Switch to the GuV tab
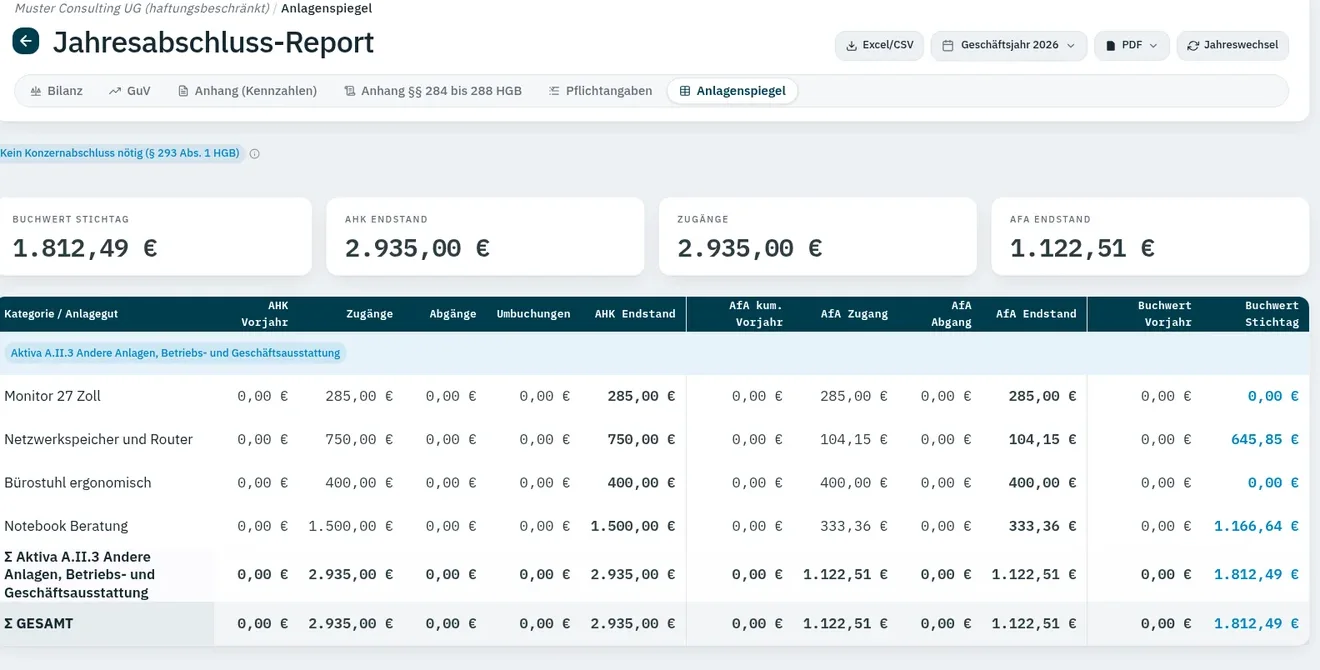The width and height of the screenshot is (1320, 670). pyautogui.click(x=130, y=91)
